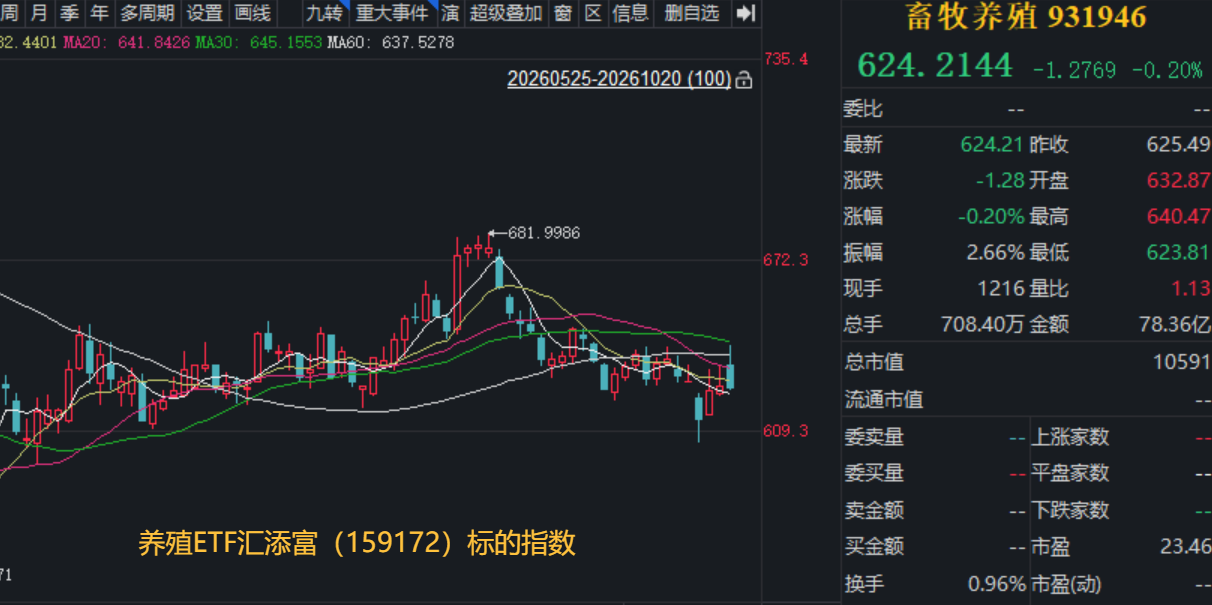1212x605 pixels.
Task: Open 超级叠加 super overlay
Action: (x=506, y=13)
